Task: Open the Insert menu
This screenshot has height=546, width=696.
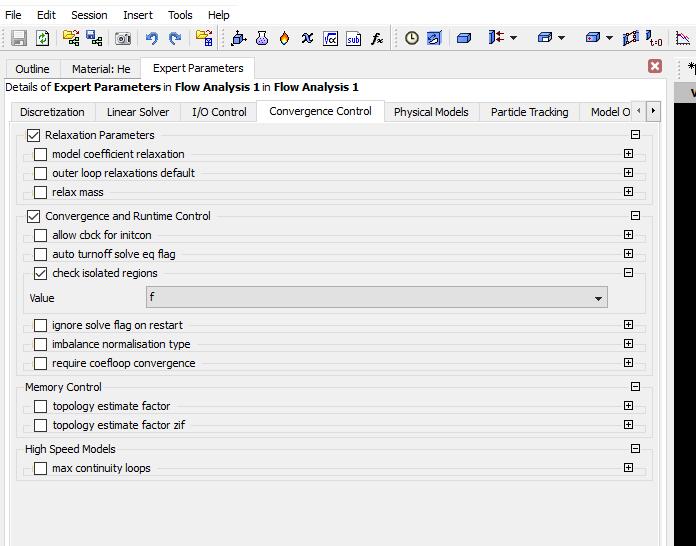Action: coord(138,15)
